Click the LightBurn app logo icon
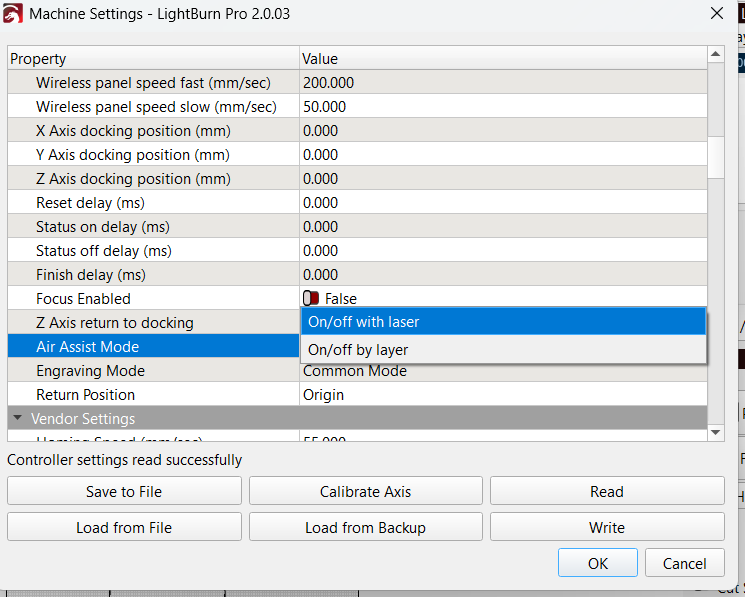Screen dimensions: 745x597 pyautogui.click(x=14, y=14)
